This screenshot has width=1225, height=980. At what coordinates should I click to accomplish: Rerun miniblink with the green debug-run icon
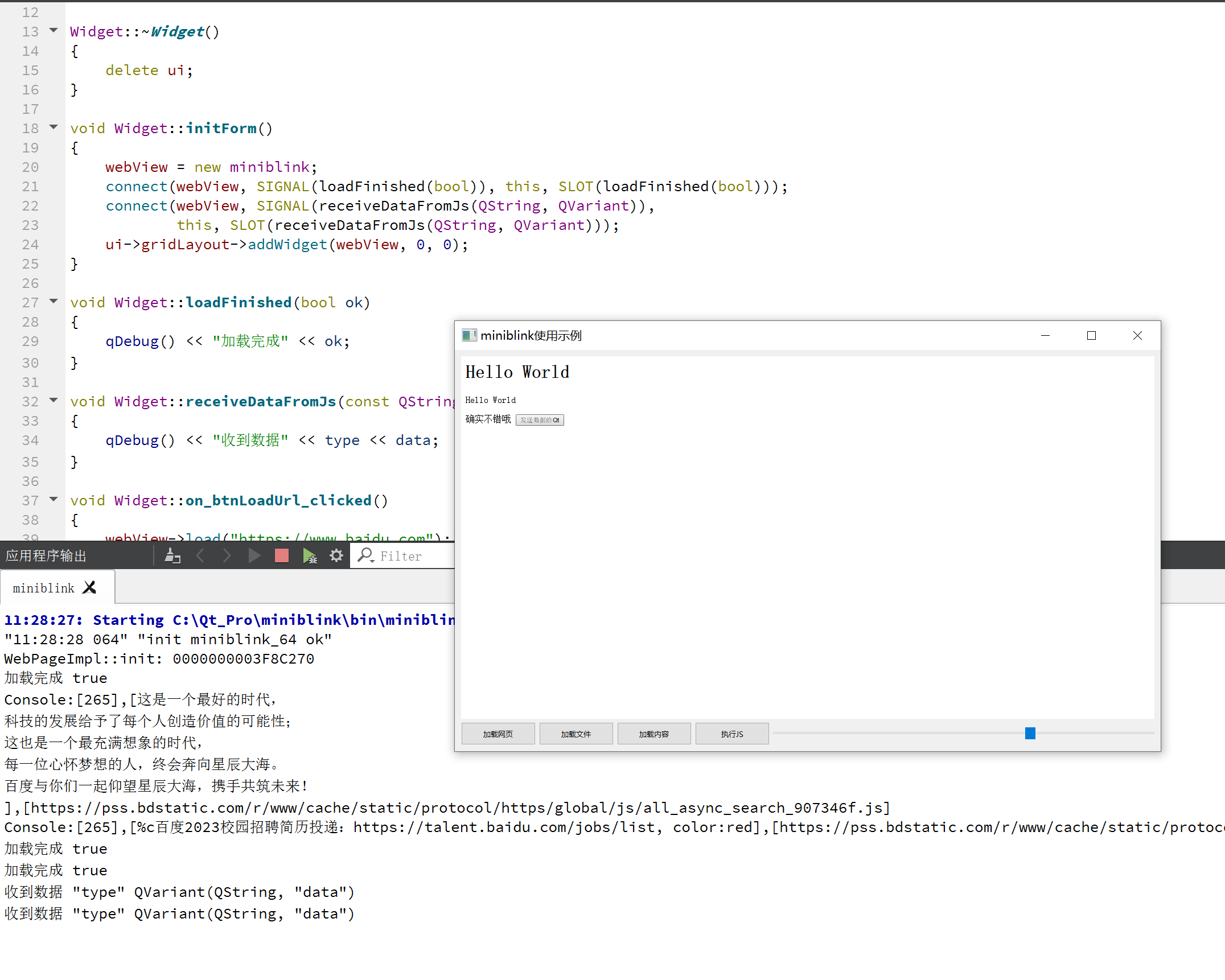tap(310, 555)
